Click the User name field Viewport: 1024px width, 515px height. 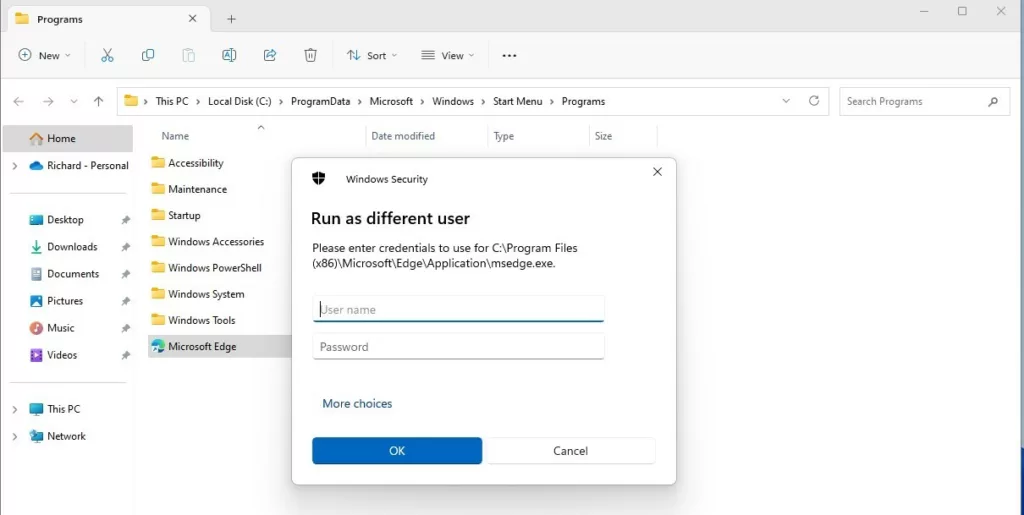[x=458, y=309]
